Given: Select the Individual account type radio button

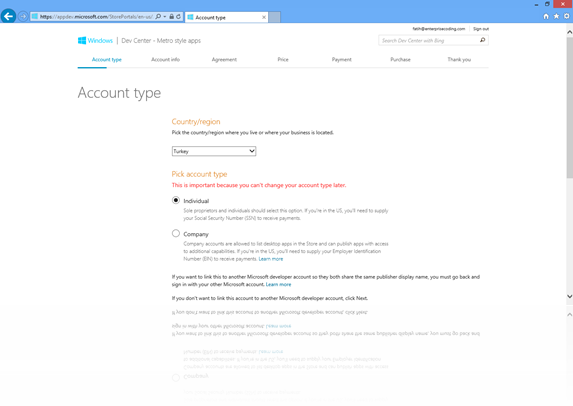Looking at the screenshot, I should pos(176,200).
